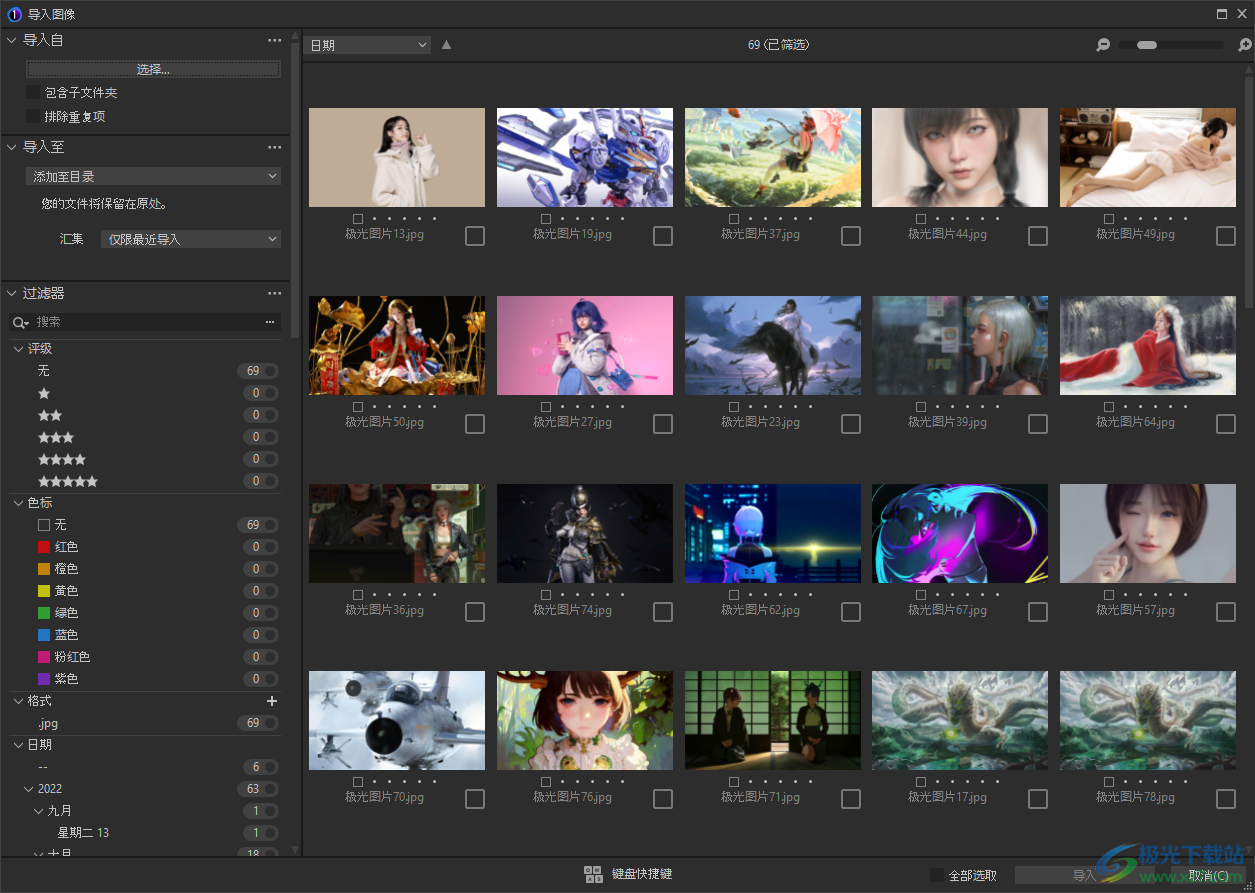Zoom in thumbnails with the magnifier plus icon
1255x893 pixels.
click(x=1243, y=44)
